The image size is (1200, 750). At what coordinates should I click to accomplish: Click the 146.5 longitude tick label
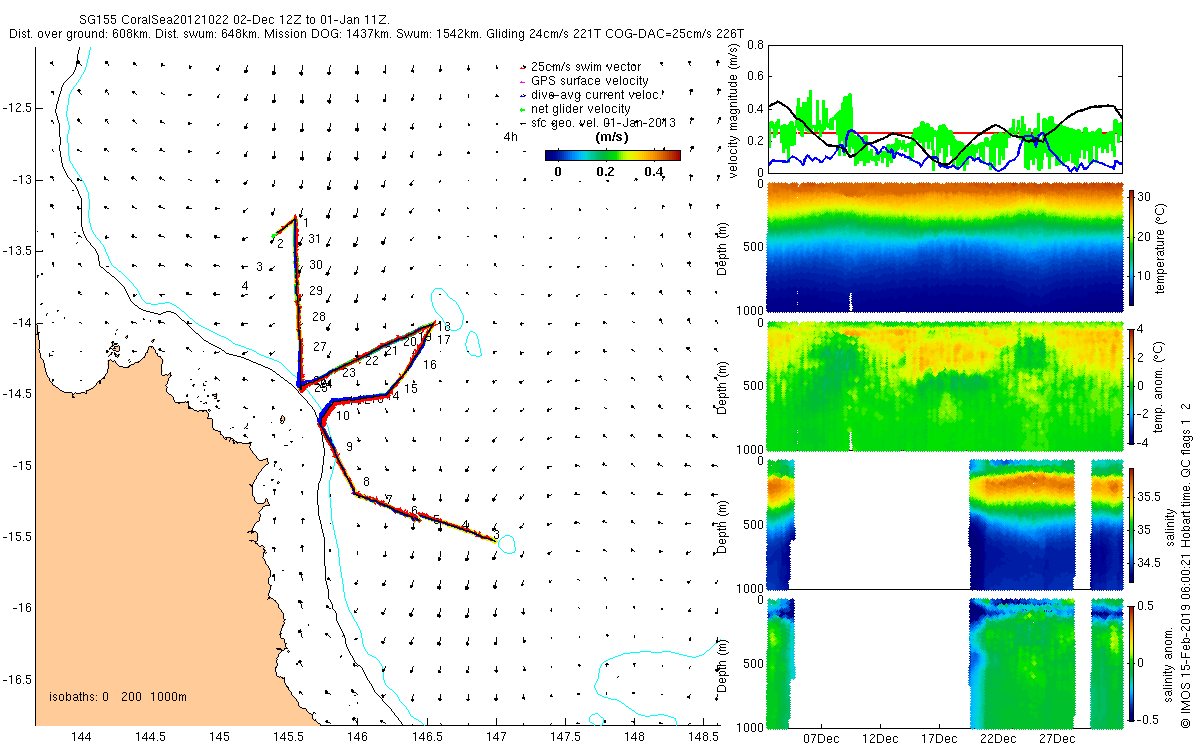427,737
